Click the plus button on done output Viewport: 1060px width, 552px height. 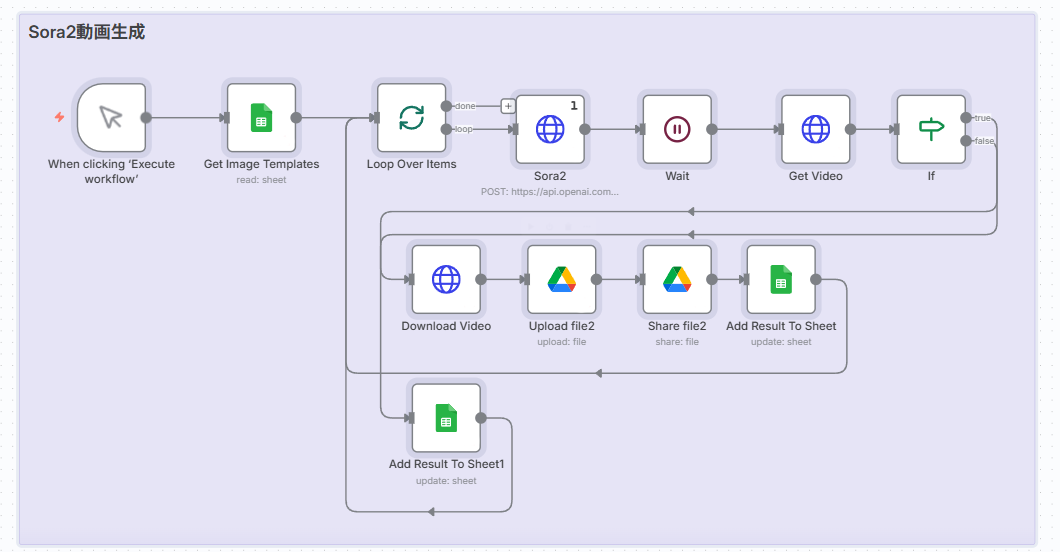(x=508, y=105)
